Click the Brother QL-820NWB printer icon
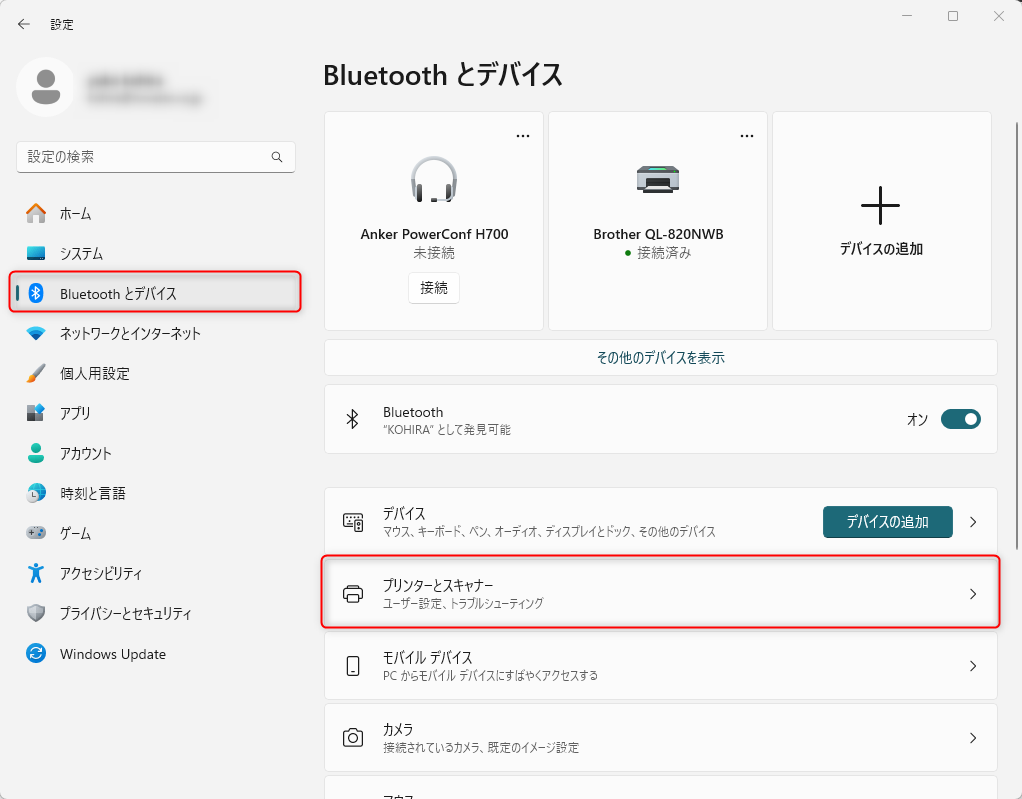Image resolution: width=1022 pixels, height=799 pixels. pos(658,179)
